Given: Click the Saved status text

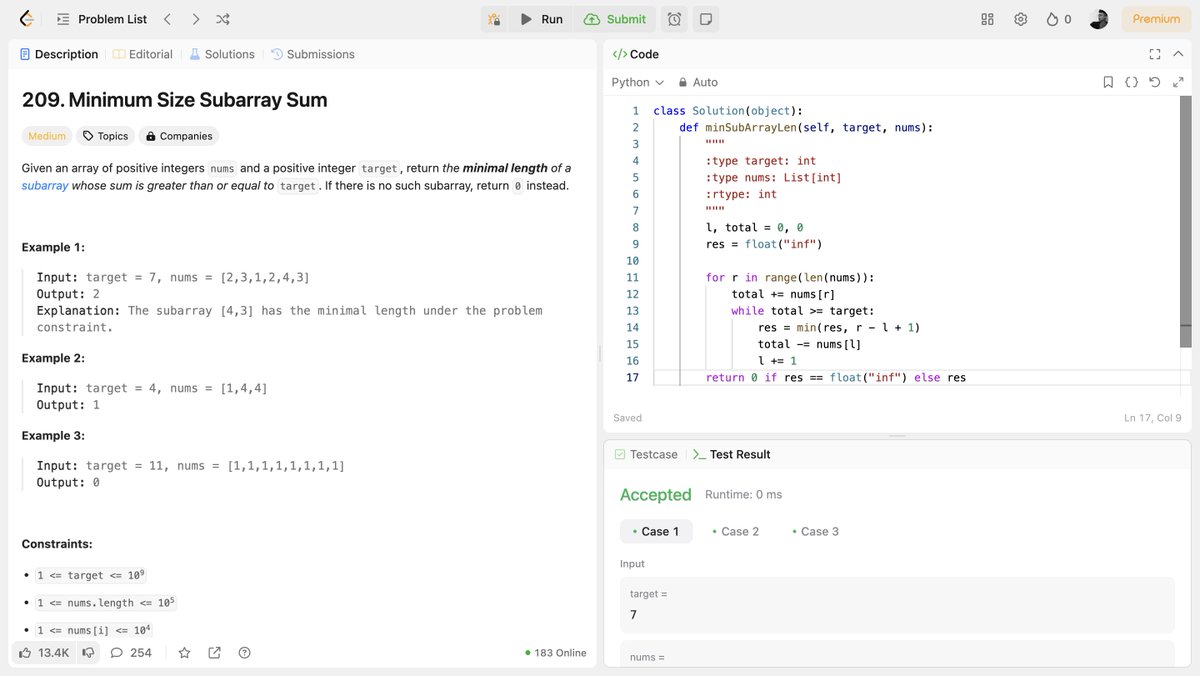Looking at the screenshot, I should 627,418.
